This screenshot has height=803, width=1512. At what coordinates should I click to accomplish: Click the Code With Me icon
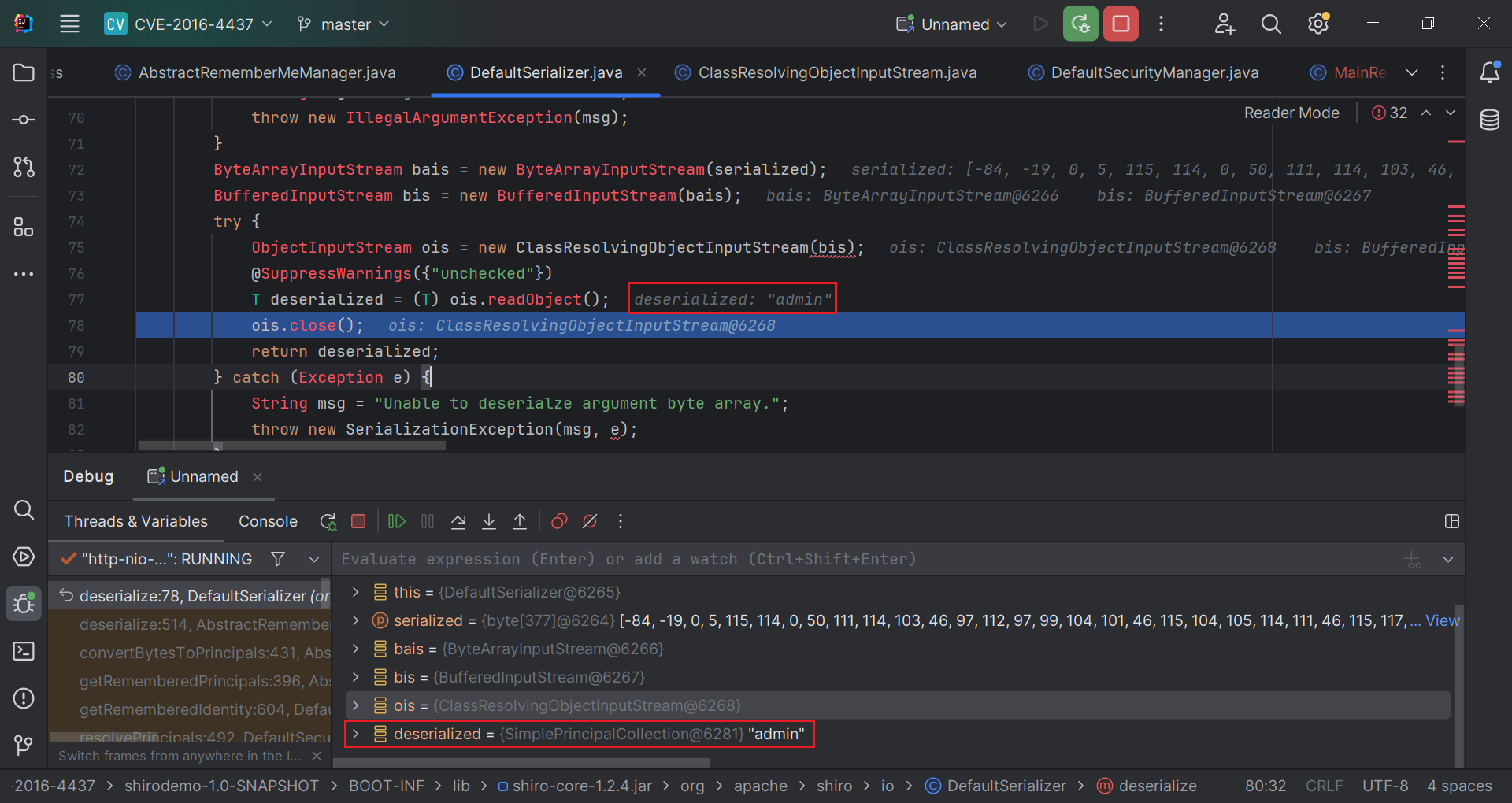point(1224,24)
